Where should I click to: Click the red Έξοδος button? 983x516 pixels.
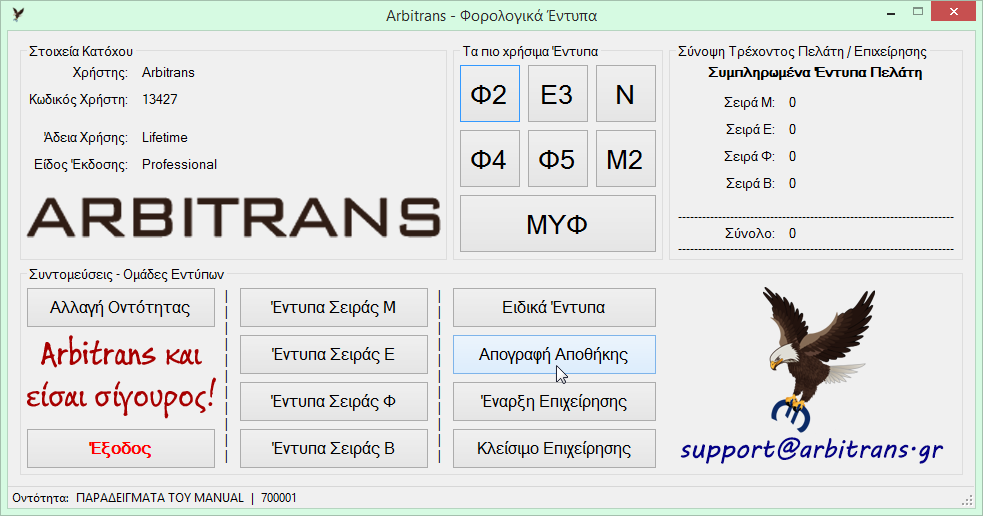120,448
